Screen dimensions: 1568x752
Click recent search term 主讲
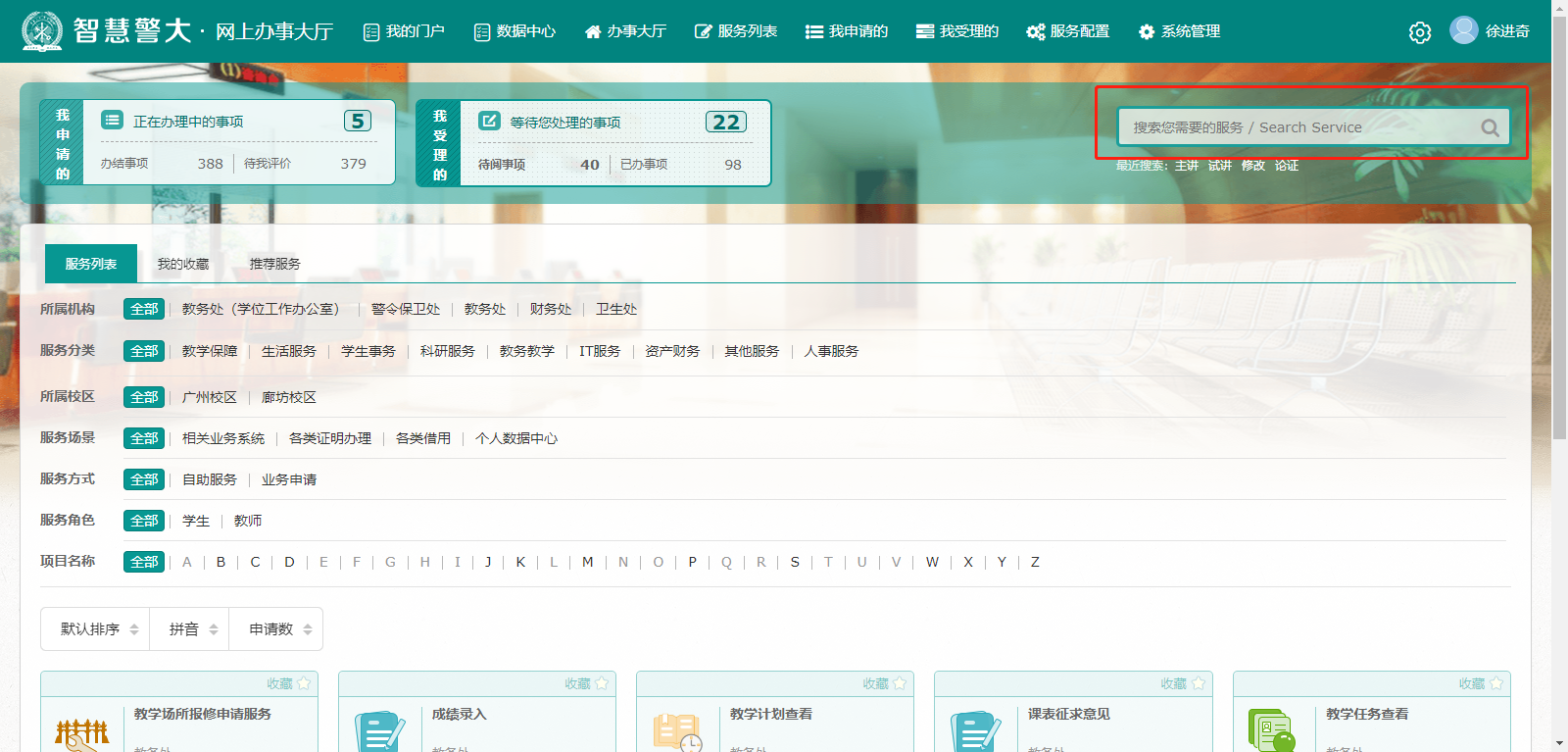1187,166
